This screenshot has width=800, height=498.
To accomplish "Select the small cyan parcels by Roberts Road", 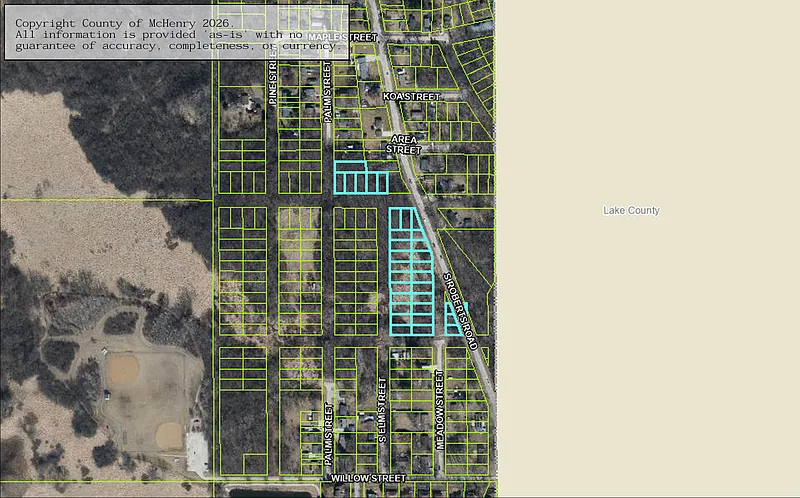I will point(455,318).
